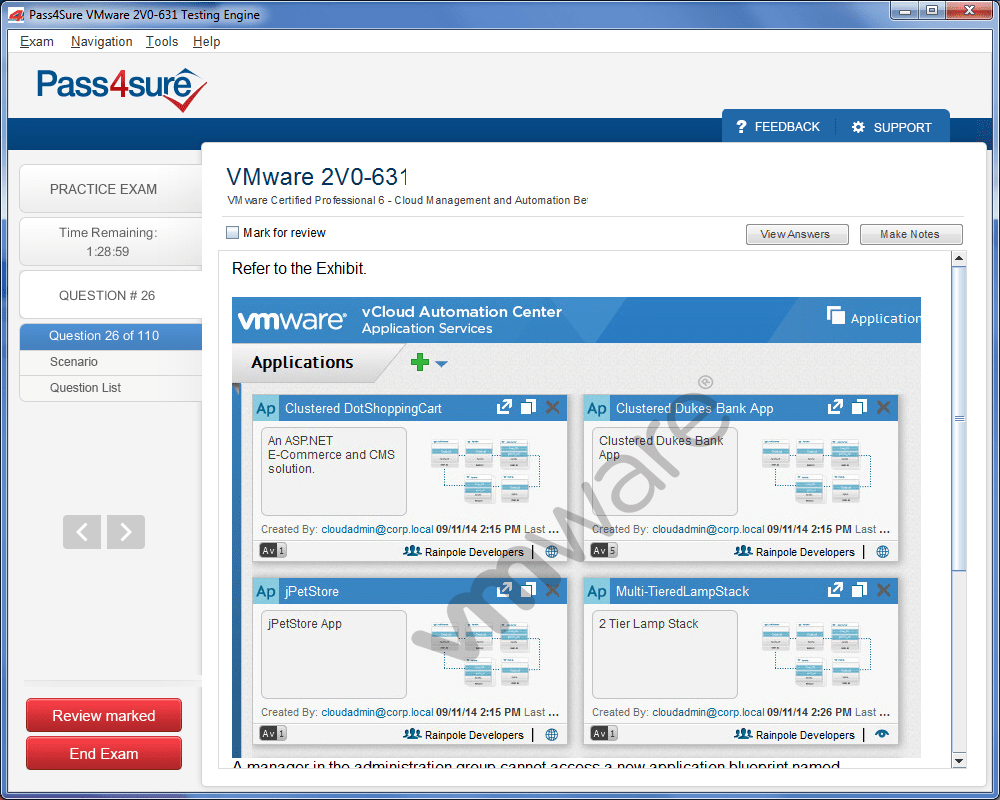
Task: Click the Support gear icon
Action: coord(857,126)
